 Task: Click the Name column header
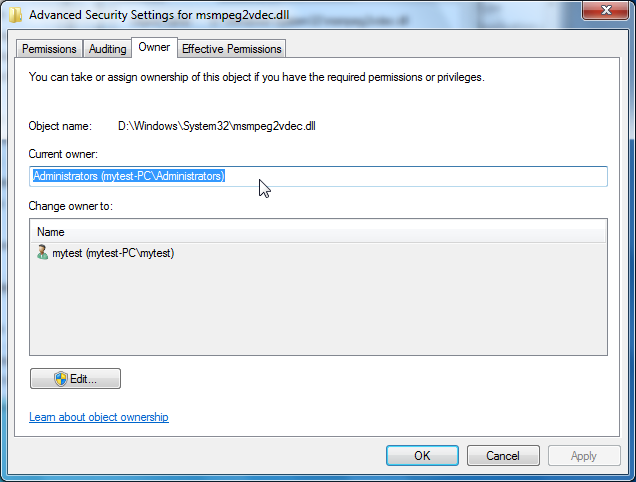click(x=318, y=232)
